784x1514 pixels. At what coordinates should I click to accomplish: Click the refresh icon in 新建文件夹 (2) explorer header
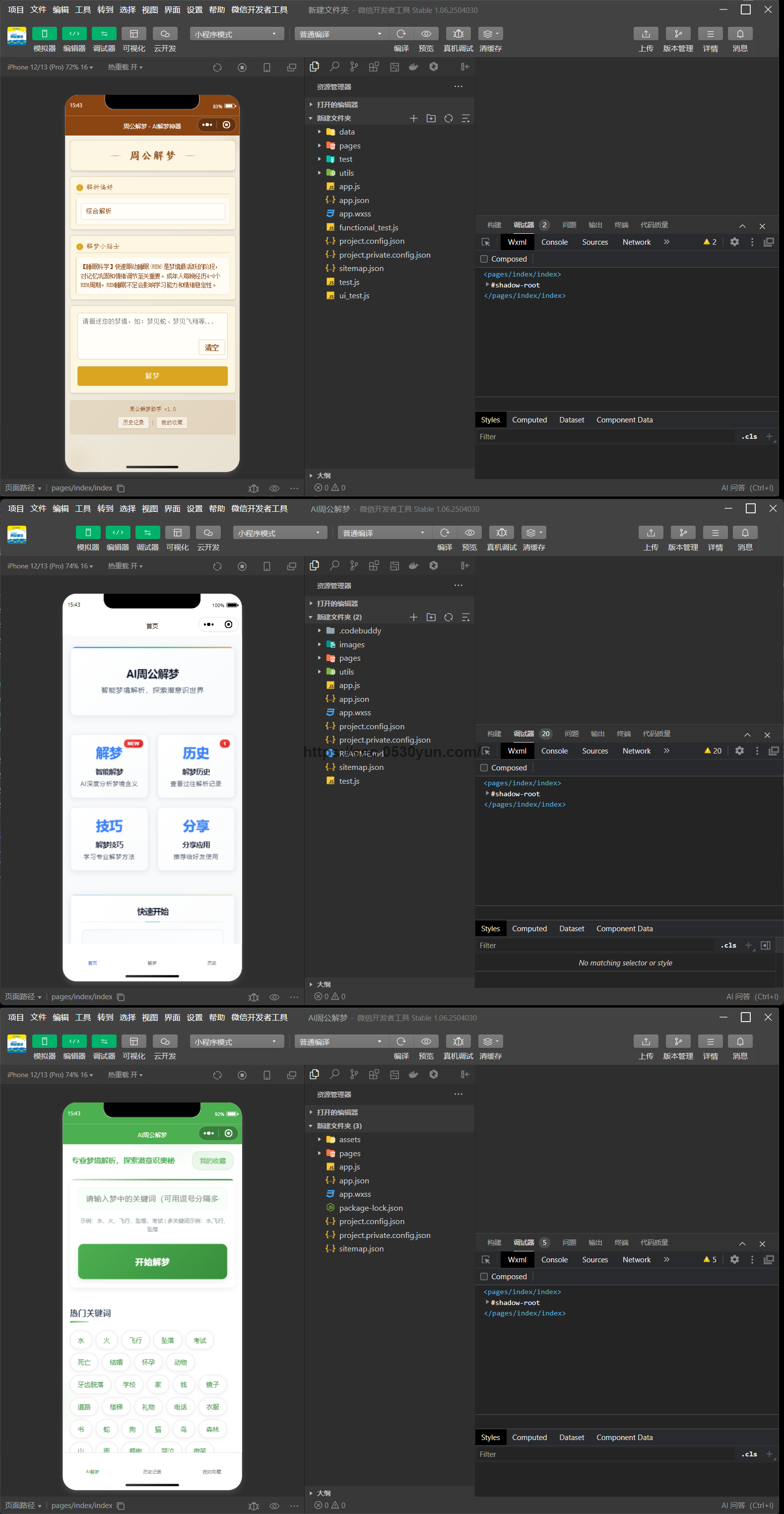449,617
